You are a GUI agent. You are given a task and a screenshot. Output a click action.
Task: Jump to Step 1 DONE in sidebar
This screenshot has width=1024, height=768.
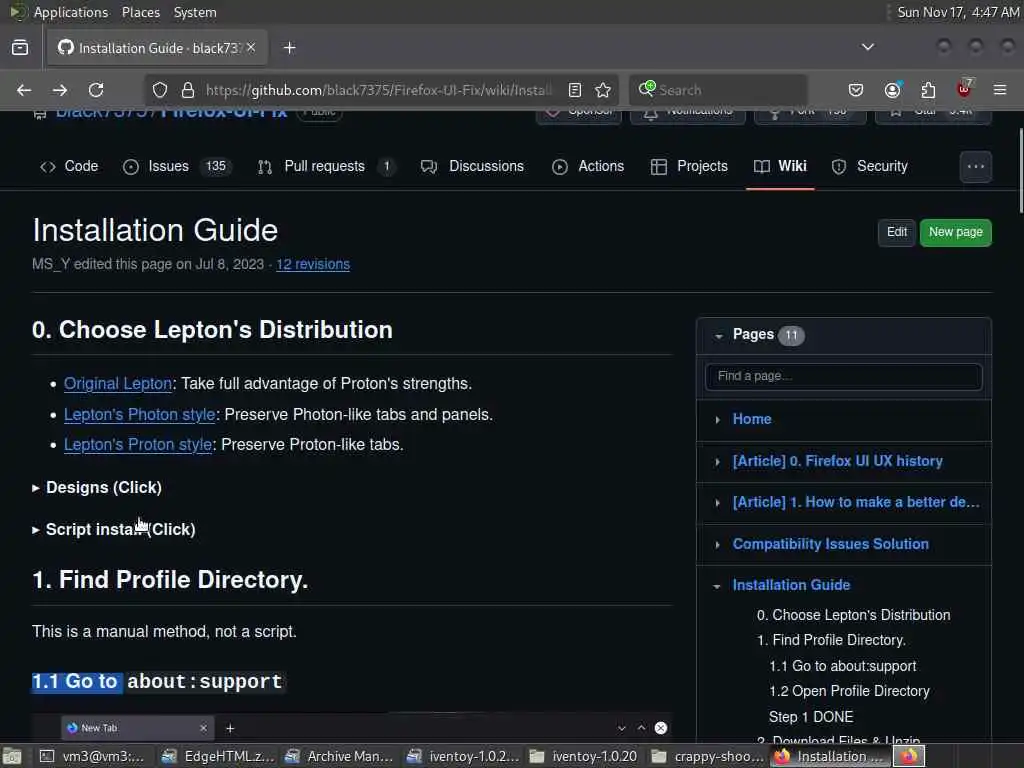810,717
